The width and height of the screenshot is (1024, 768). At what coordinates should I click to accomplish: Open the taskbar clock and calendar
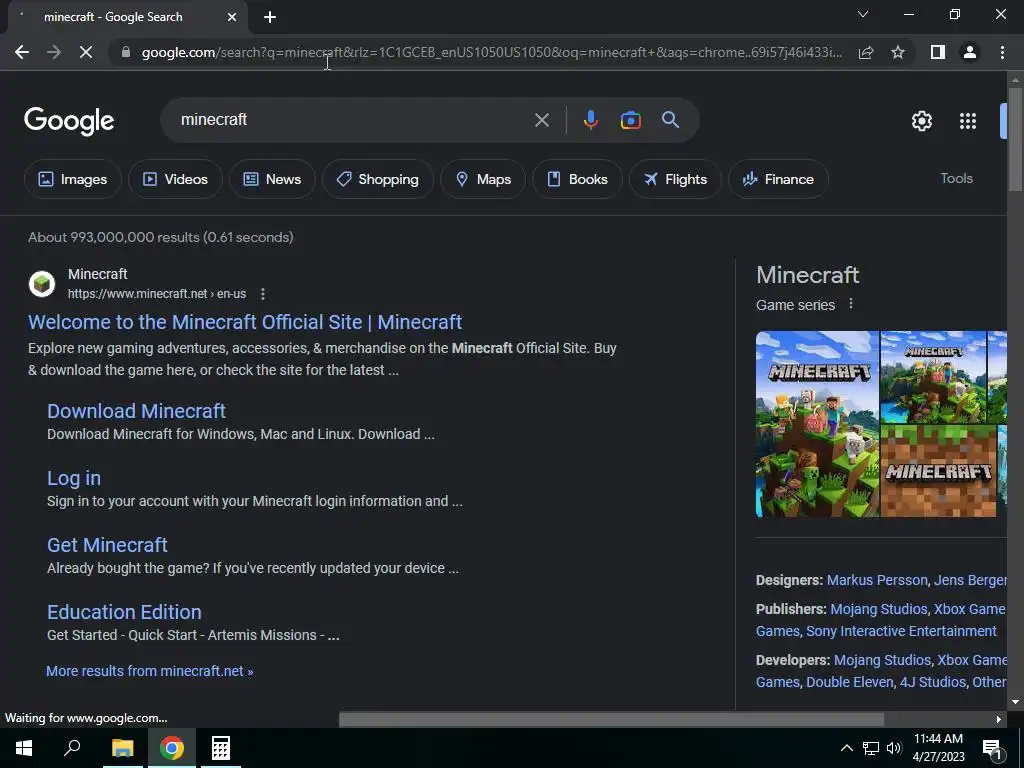[938, 748]
